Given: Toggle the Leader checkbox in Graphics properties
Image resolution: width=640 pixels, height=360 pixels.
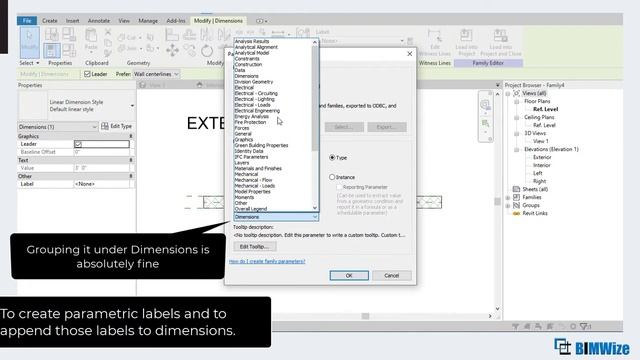Looking at the screenshot, I should [x=78, y=144].
